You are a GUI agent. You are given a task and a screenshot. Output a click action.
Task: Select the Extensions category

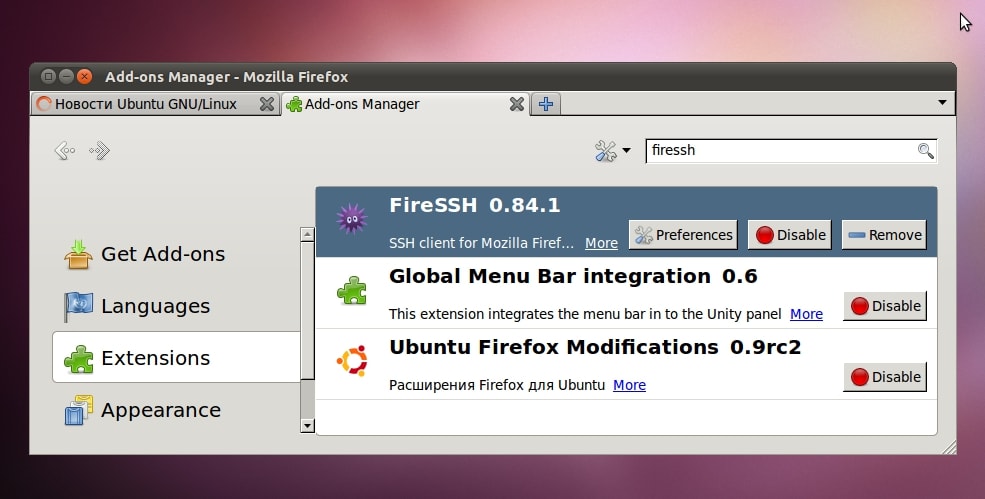[x=177, y=357]
